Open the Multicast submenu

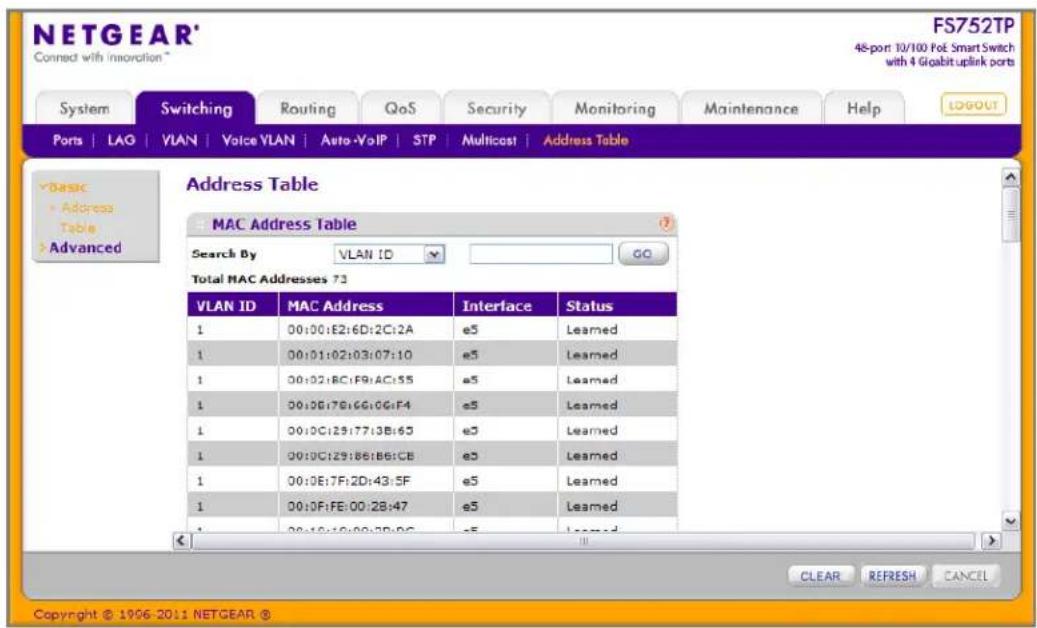[x=489, y=140]
